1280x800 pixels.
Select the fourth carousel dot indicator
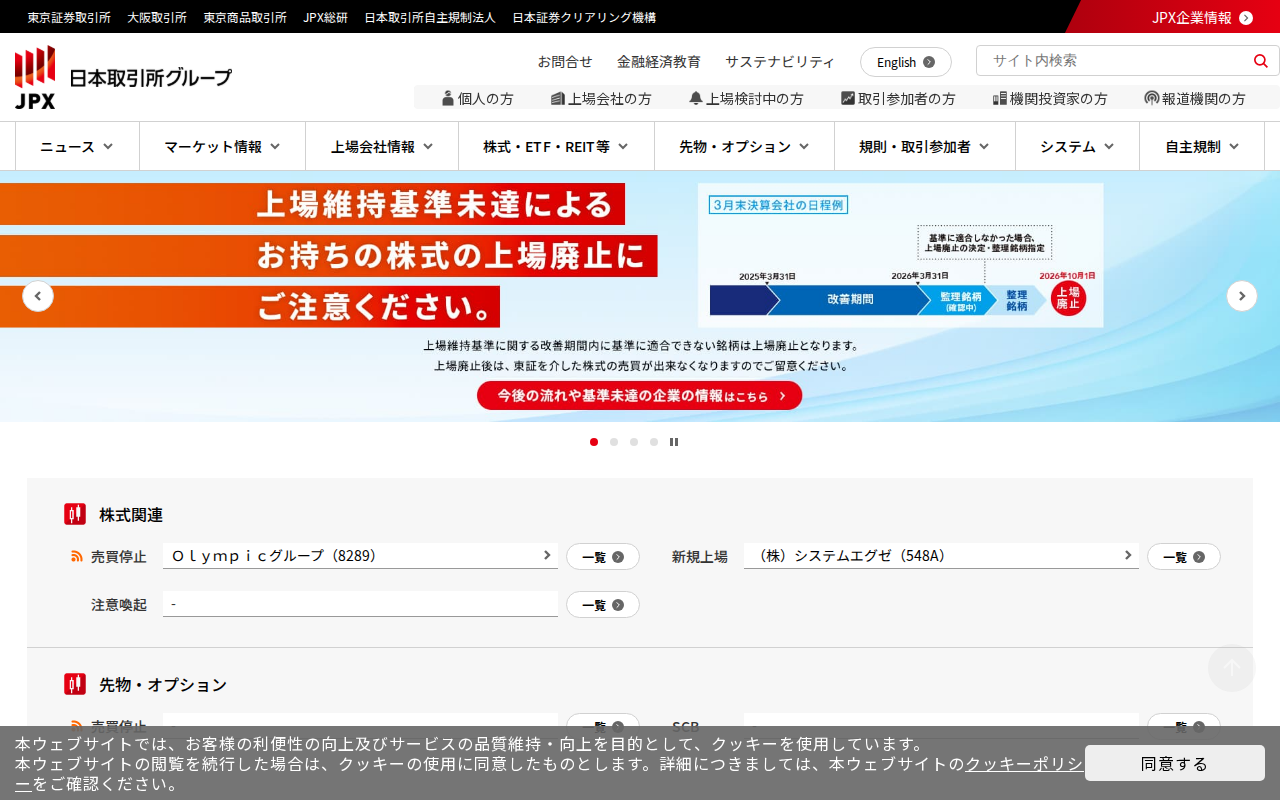point(654,442)
